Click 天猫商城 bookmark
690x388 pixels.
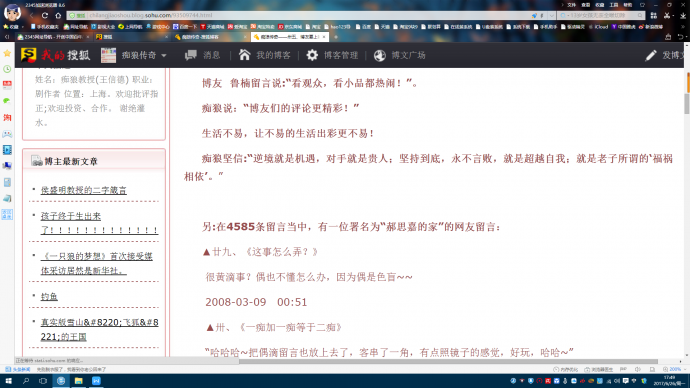pos(213,27)
